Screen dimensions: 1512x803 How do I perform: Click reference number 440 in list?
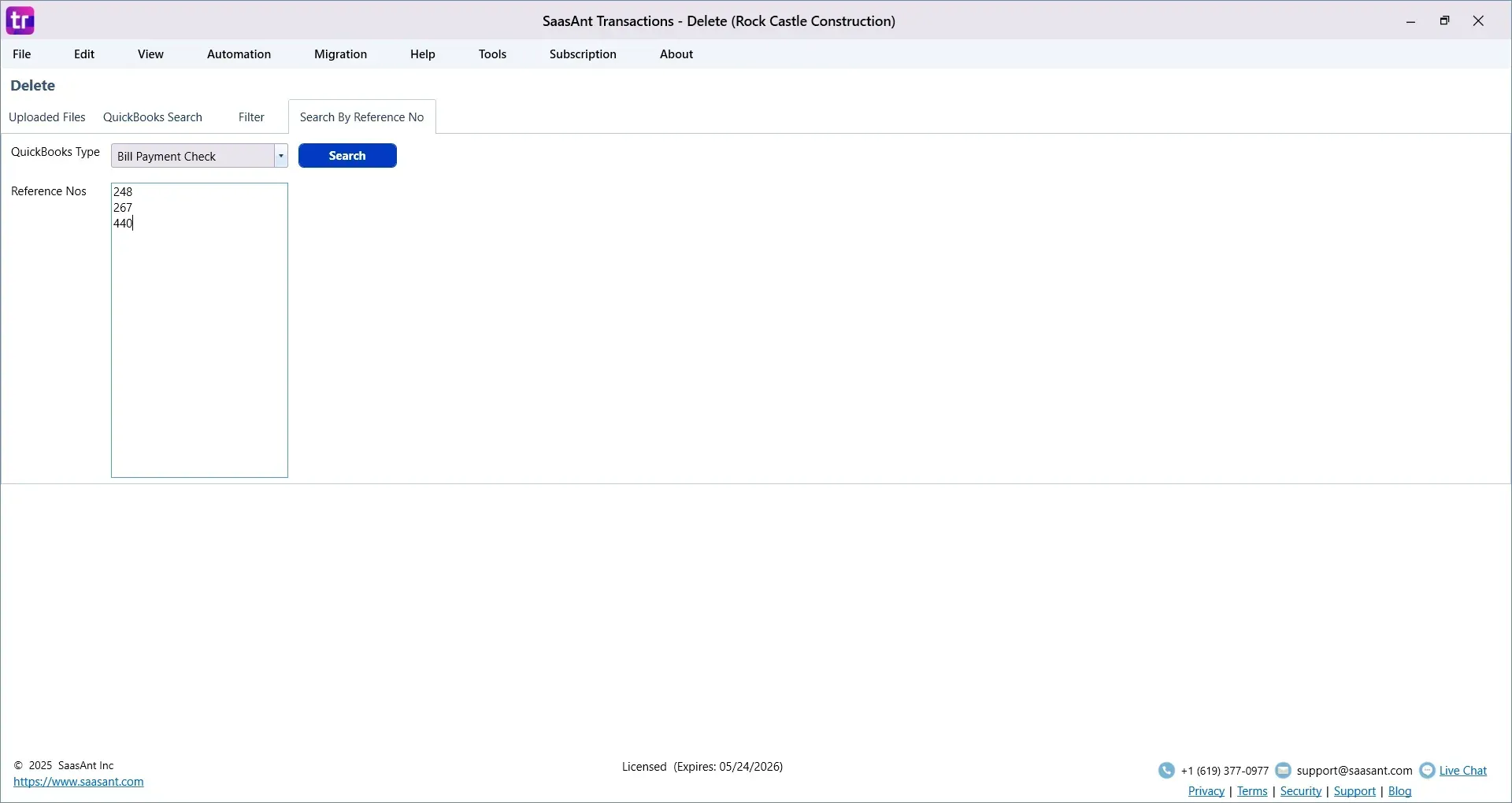[x=124, y=224]
